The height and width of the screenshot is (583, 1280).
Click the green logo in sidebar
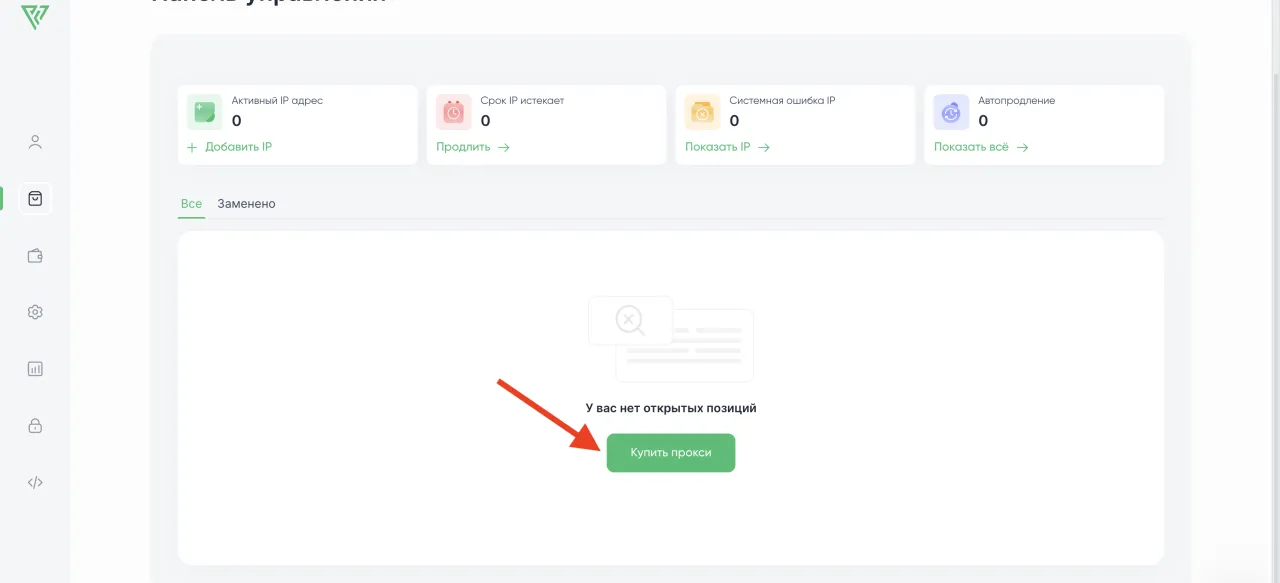tap(35, 15)
